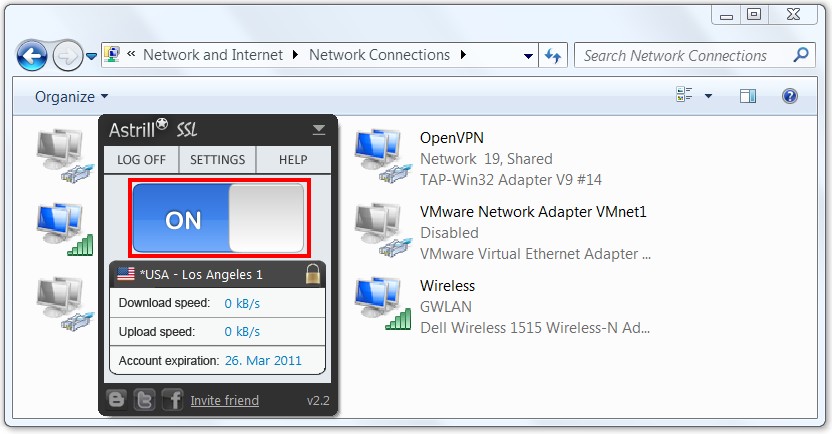The height and width of the screenshot is (434, 832).
Task: Expand the Astrill window menu arrow
Action: [318, 129]
